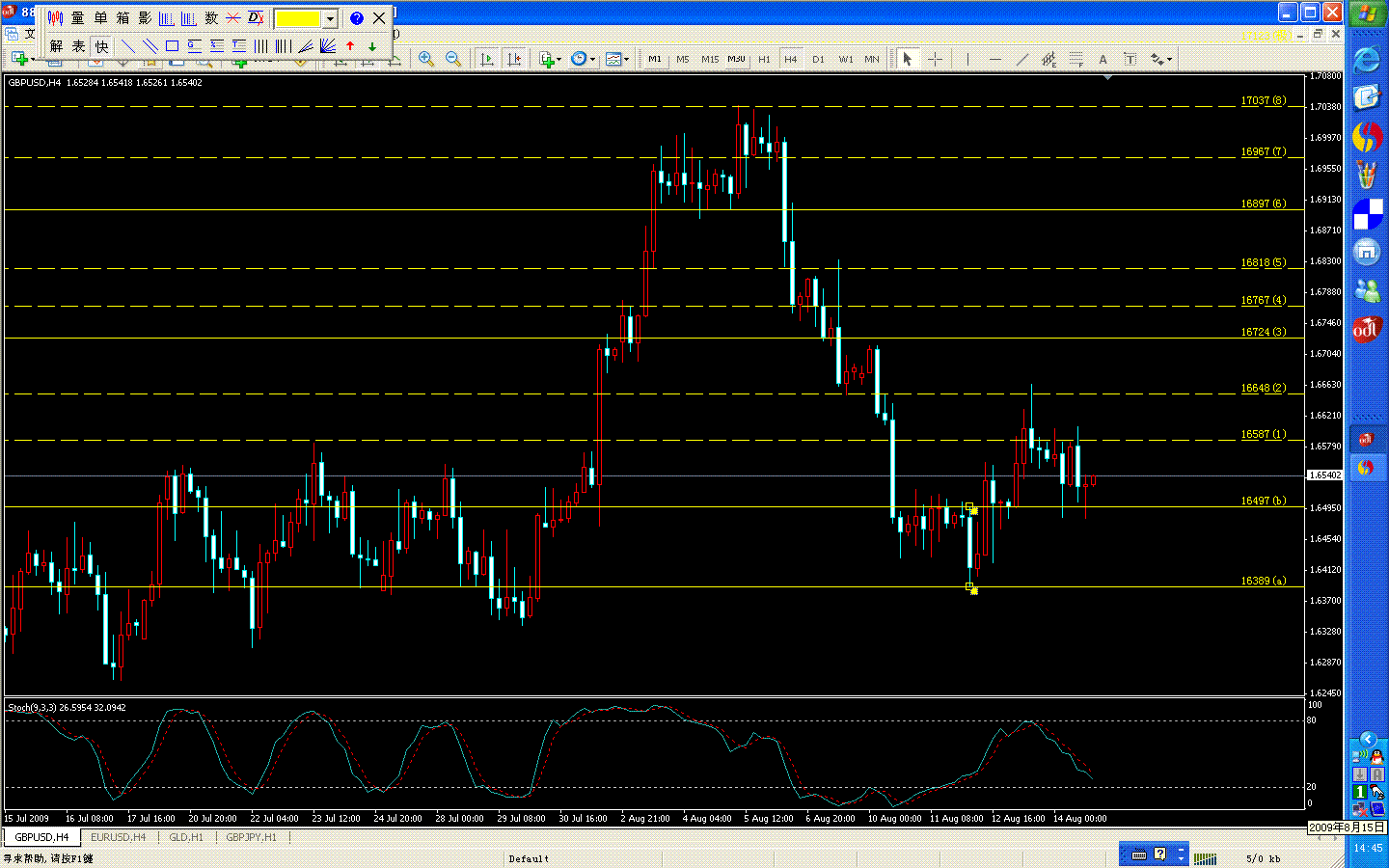Switch to D1 timeframe
Viewport: 1389px width, 868px height.
(818, 59)
